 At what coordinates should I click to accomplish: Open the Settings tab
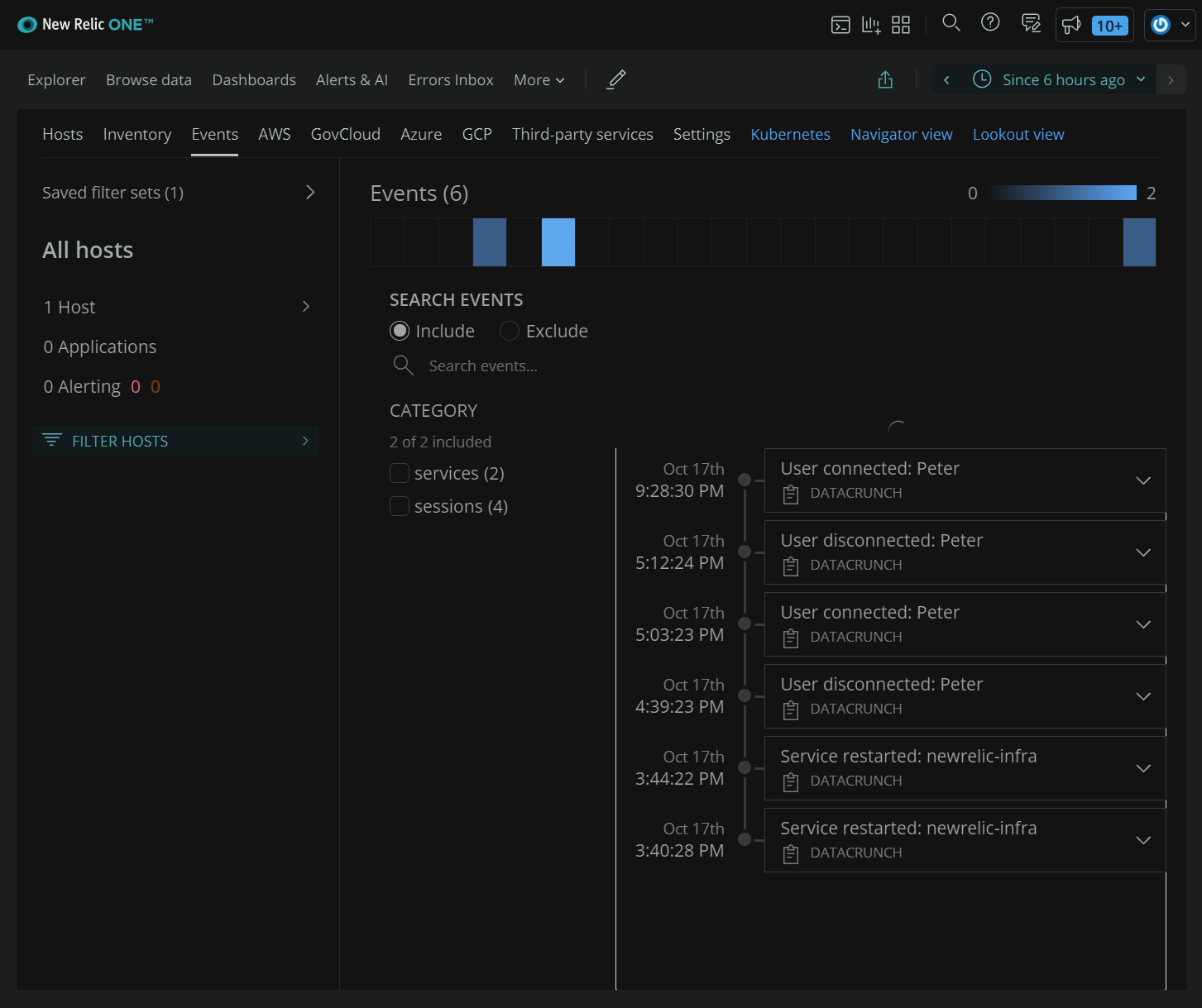pyautogui.click(x=702, y=134)
